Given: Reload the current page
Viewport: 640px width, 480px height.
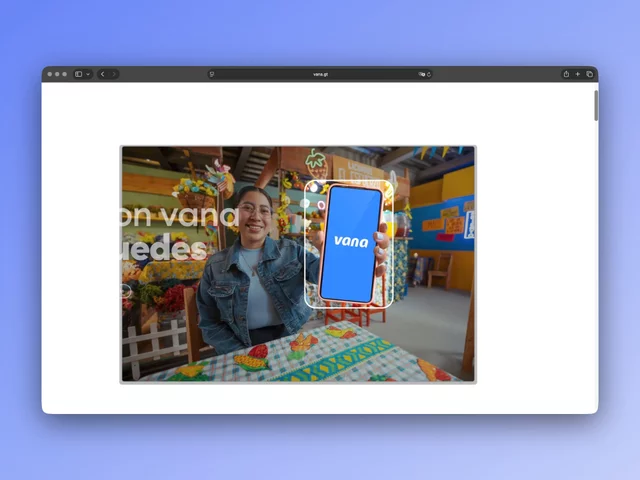Looking at the screenshot, I should click(x=429, y=74).
